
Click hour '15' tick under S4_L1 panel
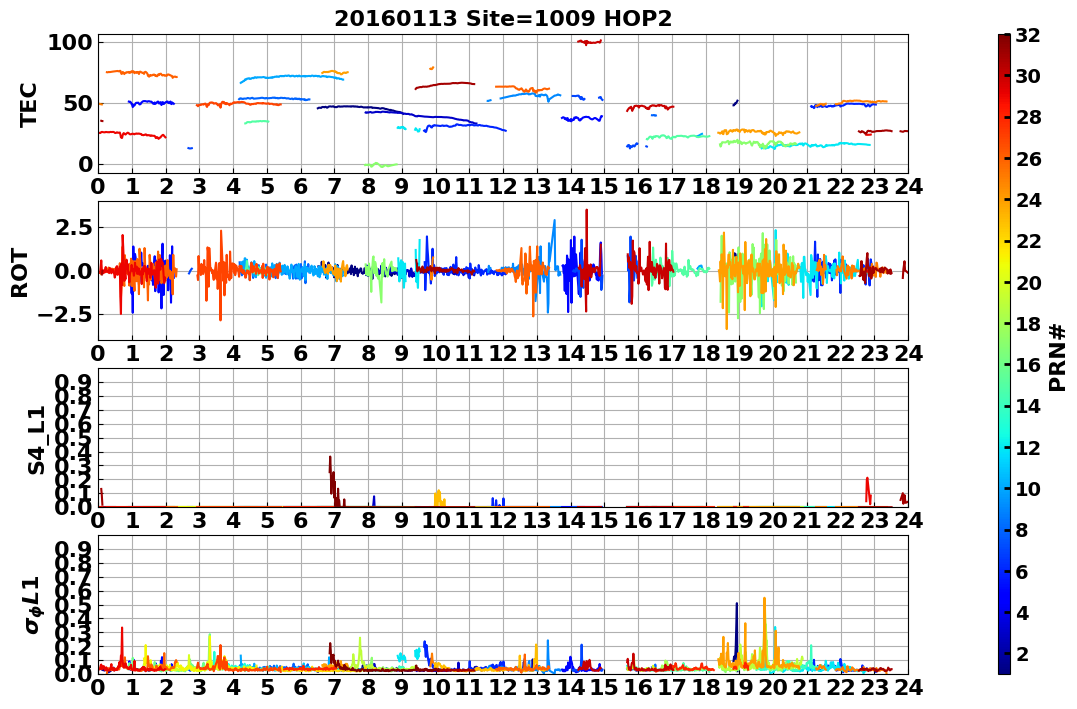pos(604,520)
